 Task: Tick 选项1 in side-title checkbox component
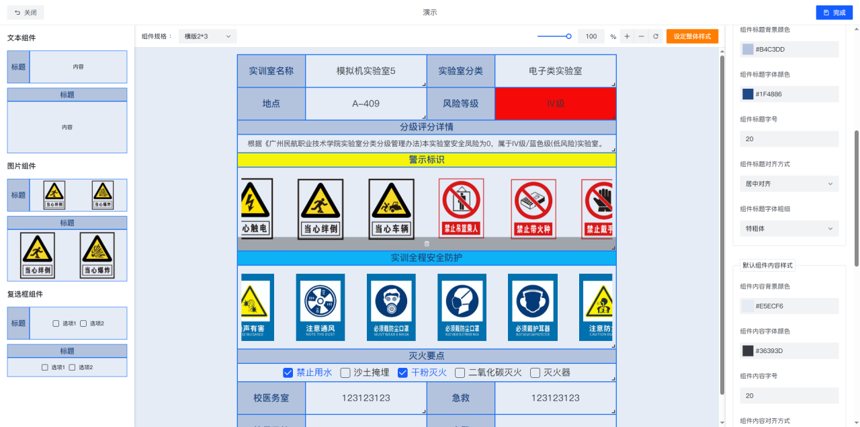coord(56,323)
